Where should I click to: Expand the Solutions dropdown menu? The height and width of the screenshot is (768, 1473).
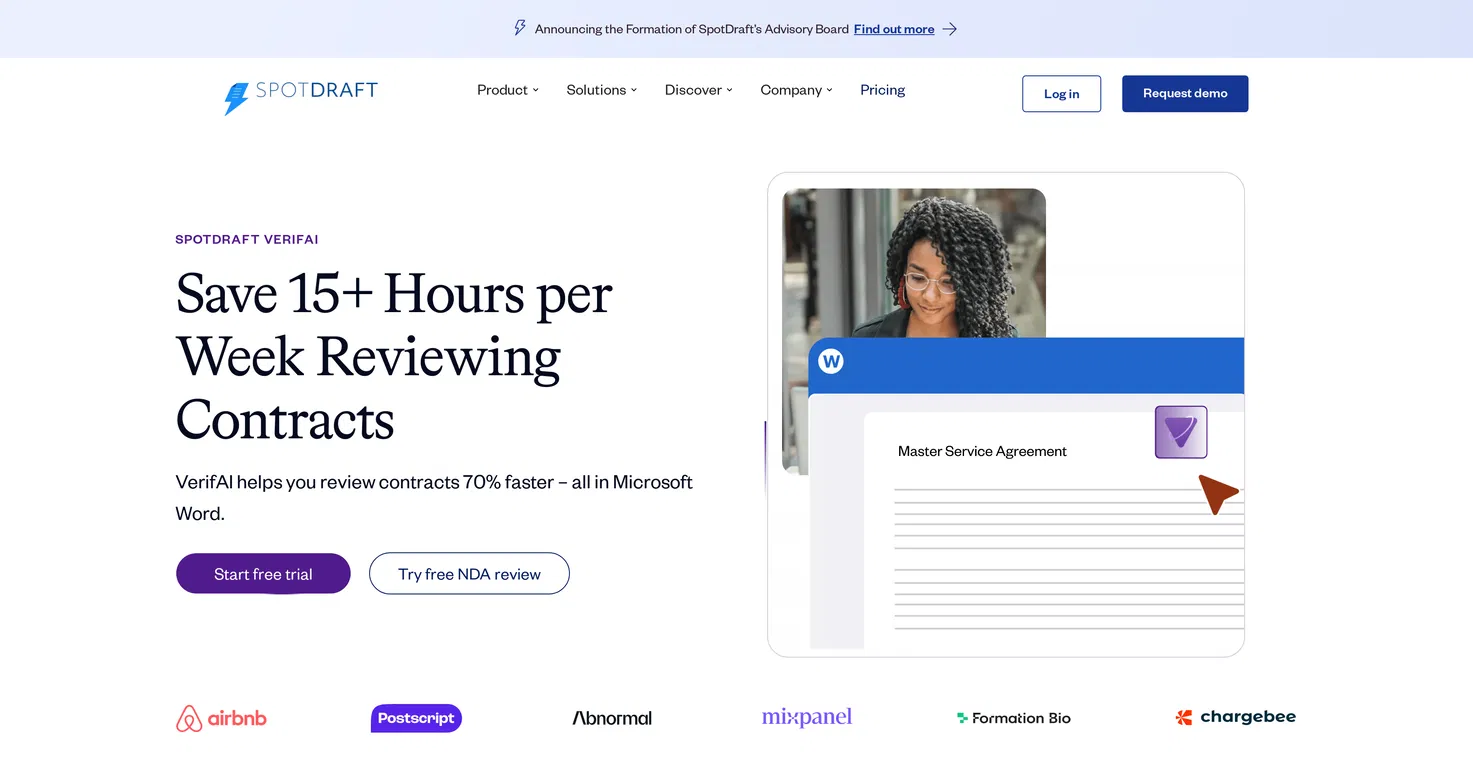tap(601, 90)
